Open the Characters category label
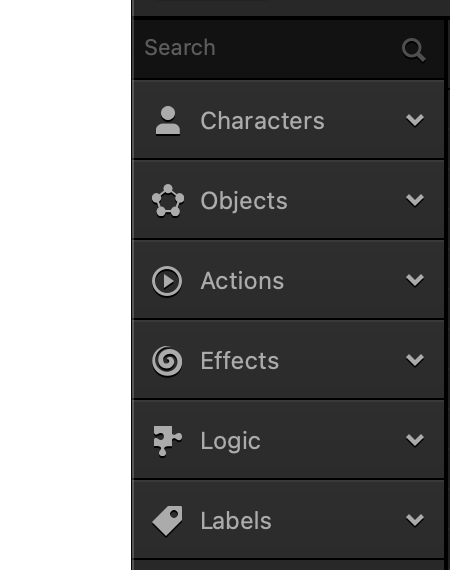Image resolution: width=450 pixels, height=570 pixels. pos(262,120)
